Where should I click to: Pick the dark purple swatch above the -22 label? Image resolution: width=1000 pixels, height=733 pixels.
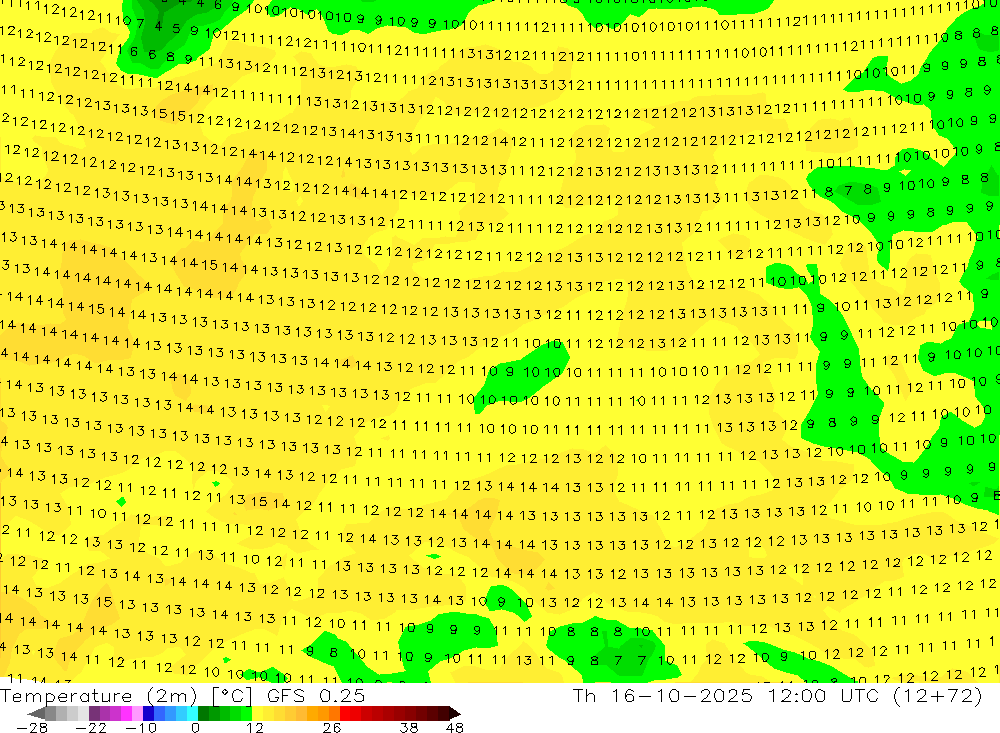click(x=94, y=713)
